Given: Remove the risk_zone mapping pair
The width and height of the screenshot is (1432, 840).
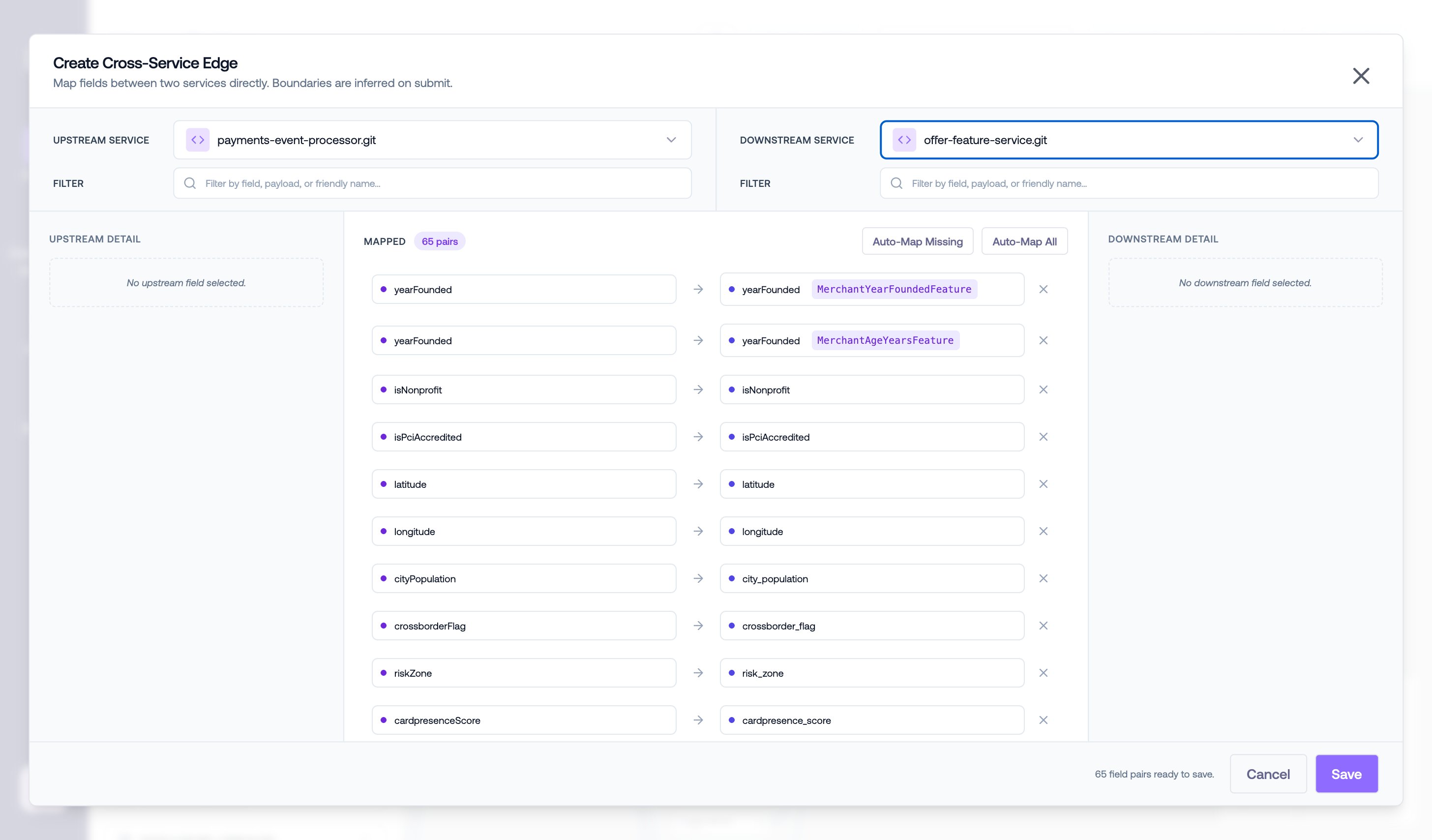Looking at the screenshot, I should point(1043,673).
